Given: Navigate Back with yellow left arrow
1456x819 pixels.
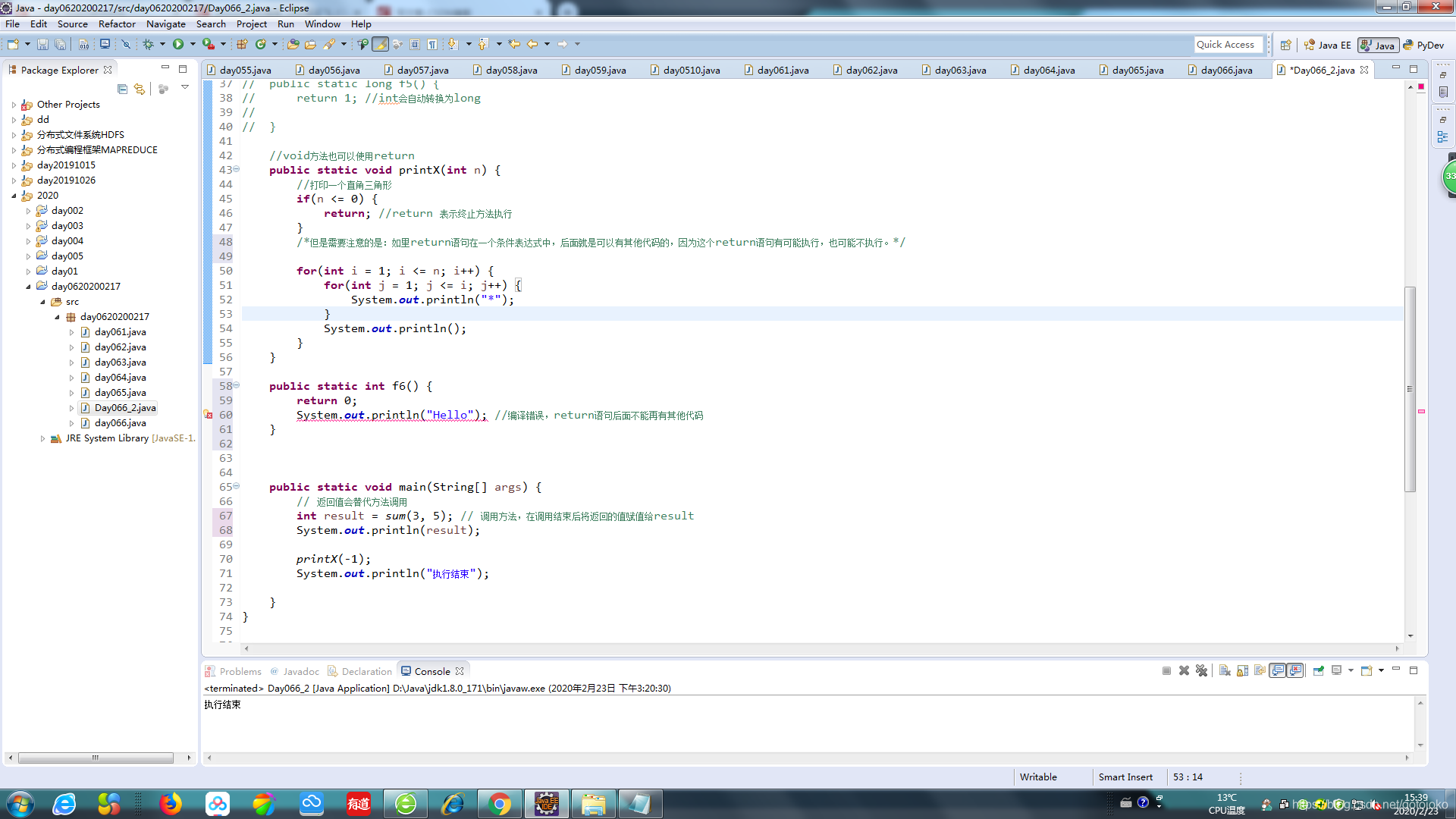Looking at the screenshot, I should point(533,45).
